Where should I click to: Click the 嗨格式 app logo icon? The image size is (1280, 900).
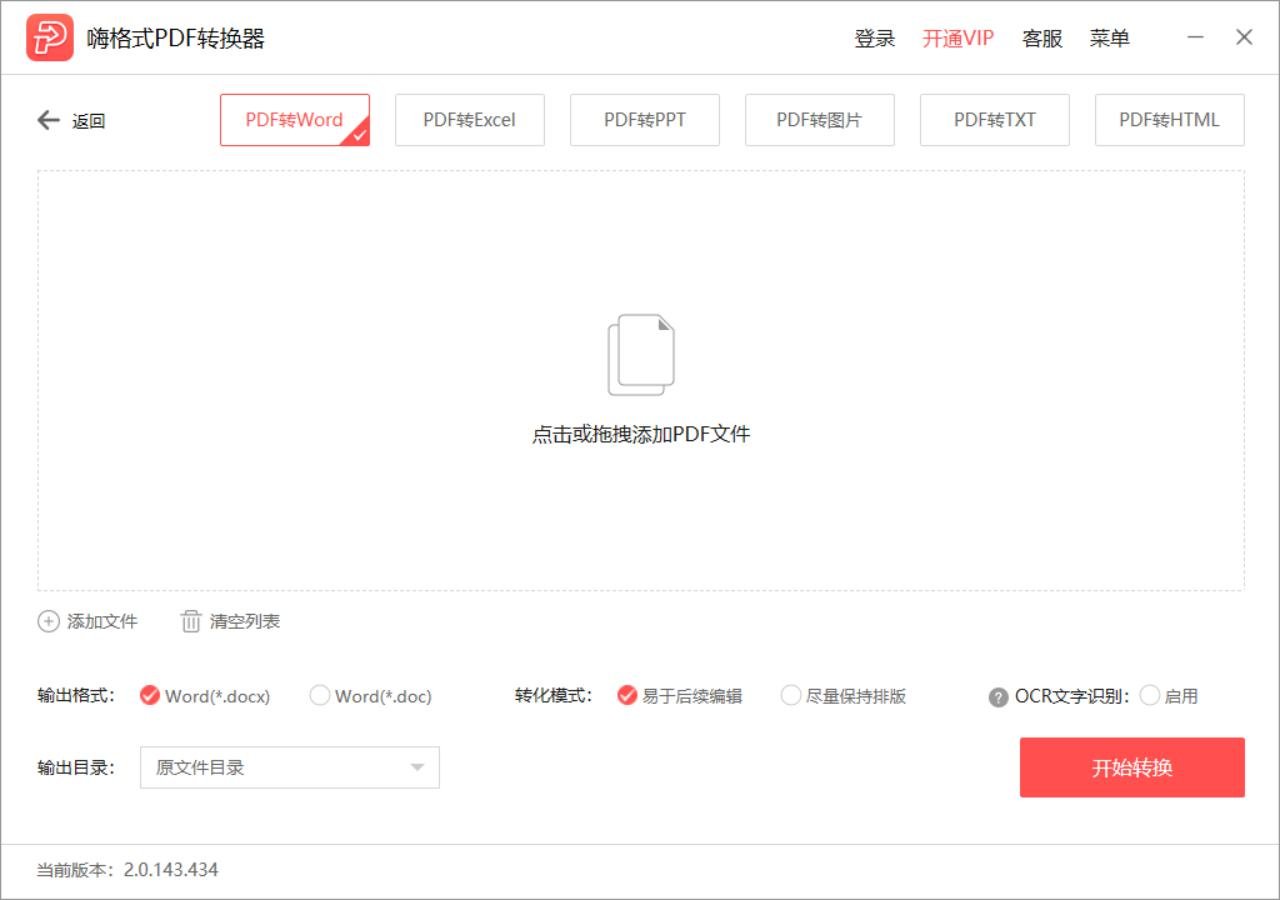click(49, 37)
